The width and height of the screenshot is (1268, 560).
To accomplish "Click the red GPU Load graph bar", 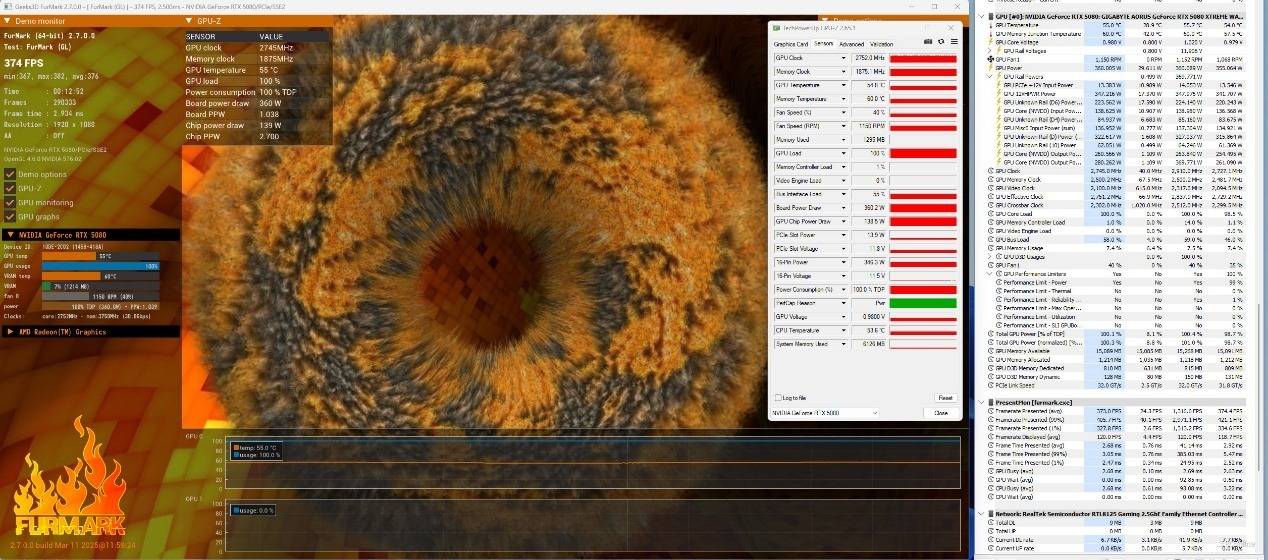I will click(x=922, y=153).
